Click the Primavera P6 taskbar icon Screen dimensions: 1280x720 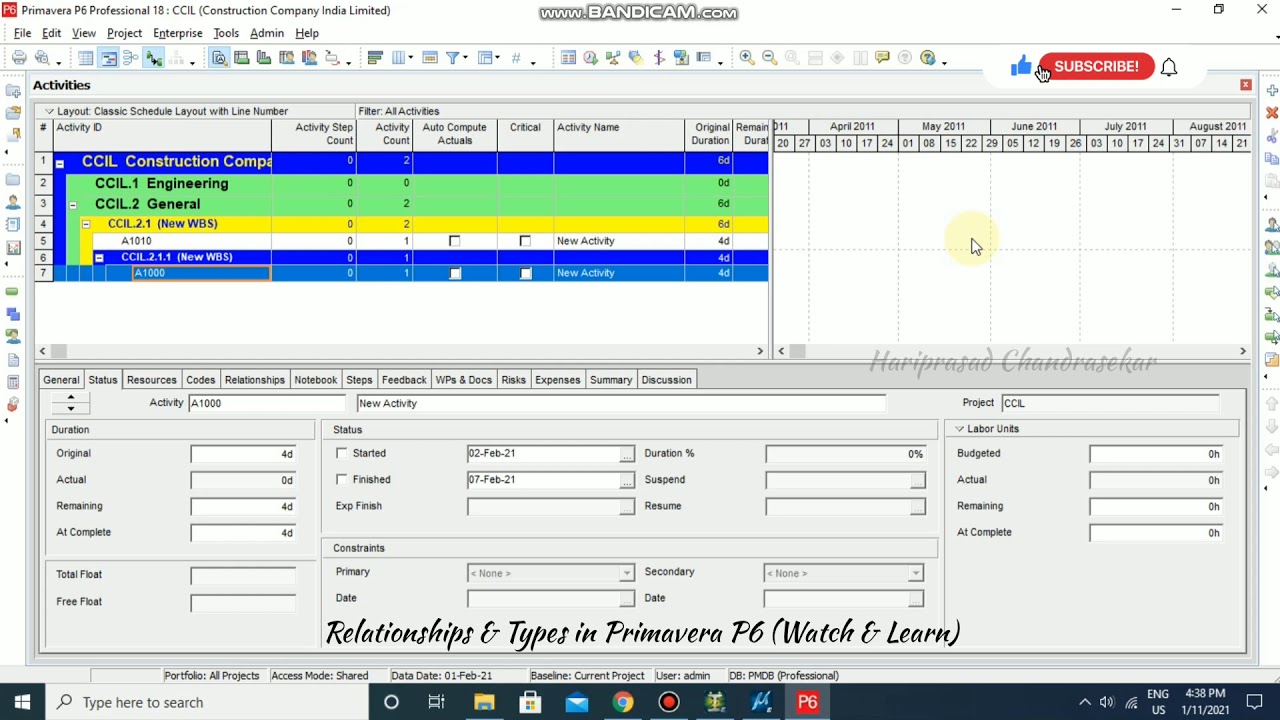click(807, 702)
